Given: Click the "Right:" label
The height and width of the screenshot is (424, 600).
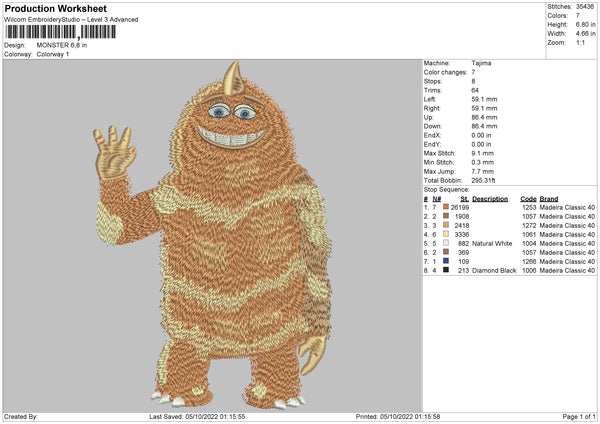Looking at the screenshot, I should click(x=432, y=108).
